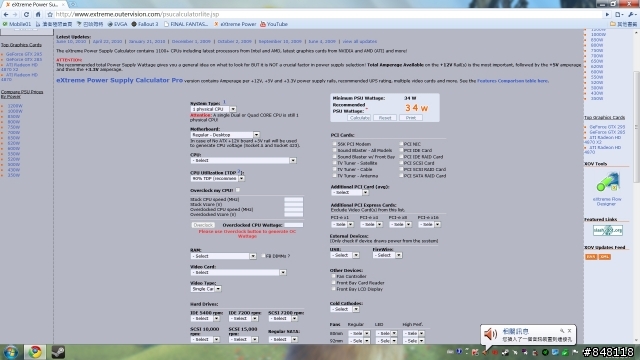640x360 pixels.
Task: Open the EVGA bookmark
Action: 117,24
